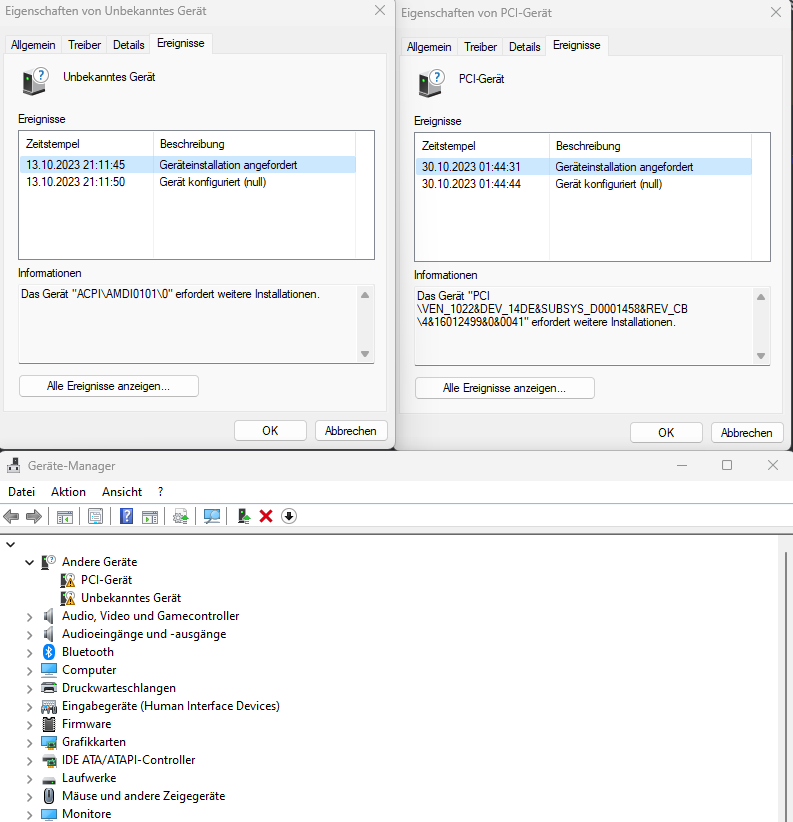The height and width of the screenshot is (822, 793).
Task: Open the ? help menu
Action: 160,492
